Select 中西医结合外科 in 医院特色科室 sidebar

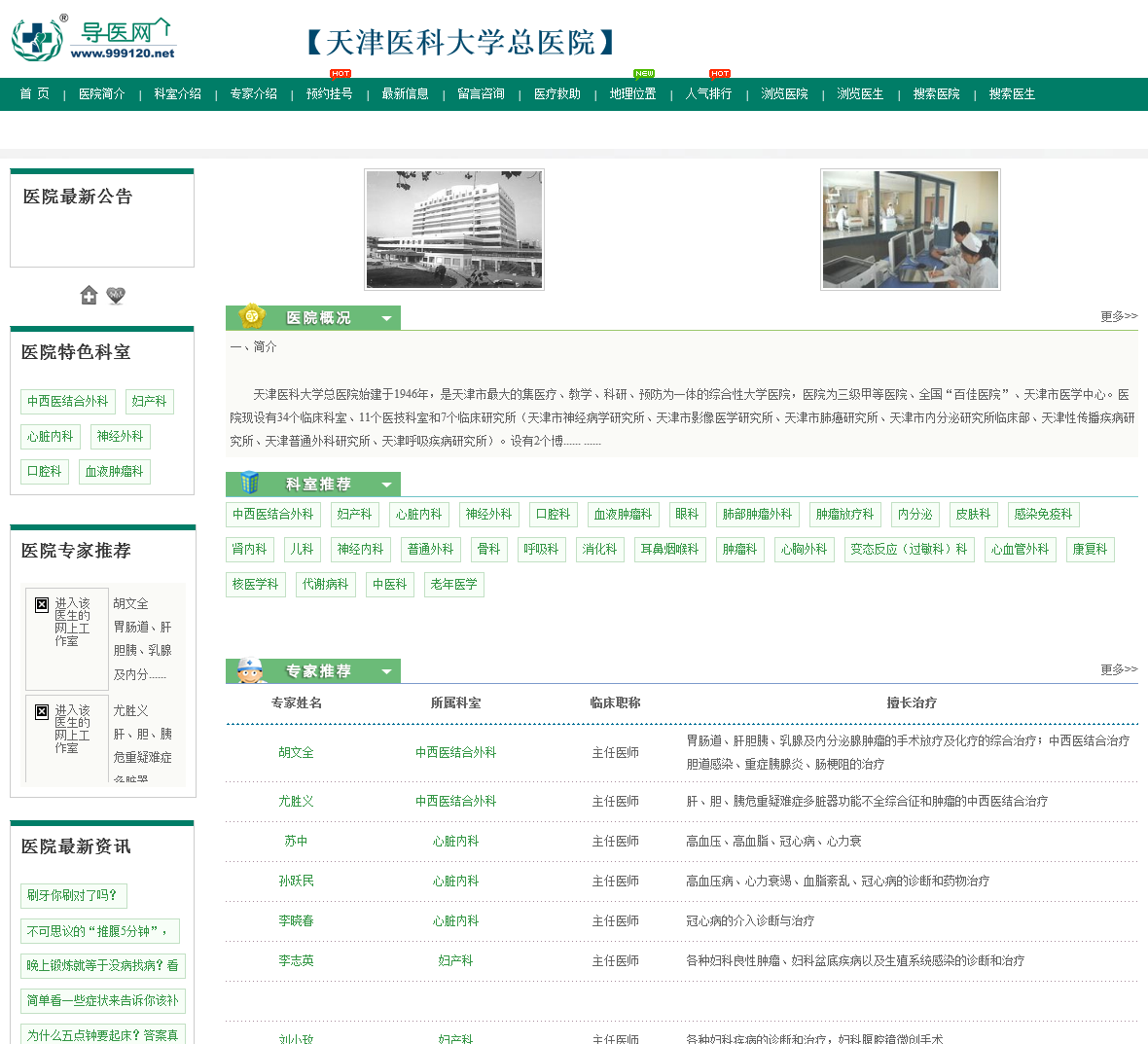pyautogui.click(x=67, y=401)
